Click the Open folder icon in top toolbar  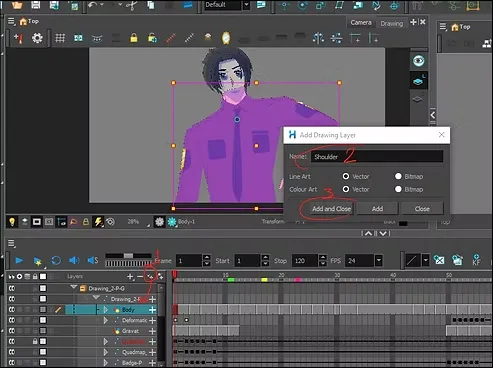pyautogui.click(x=17, y=5)
